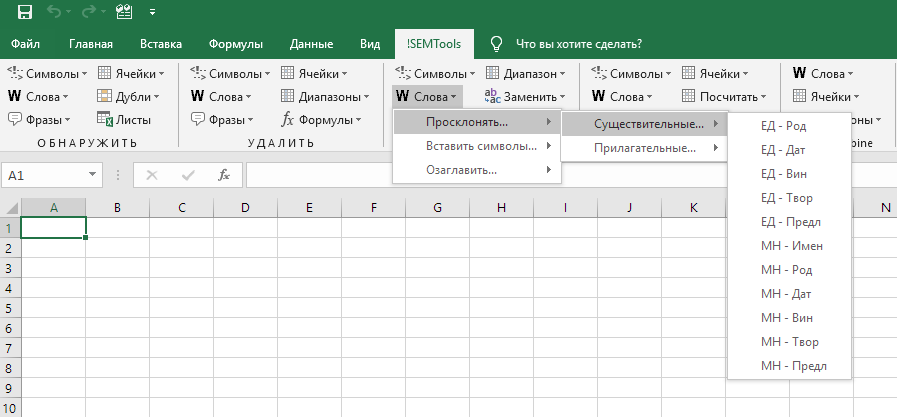Open the Диапазоны dropdown
The image size is (897, 417).
pos(326,97)
